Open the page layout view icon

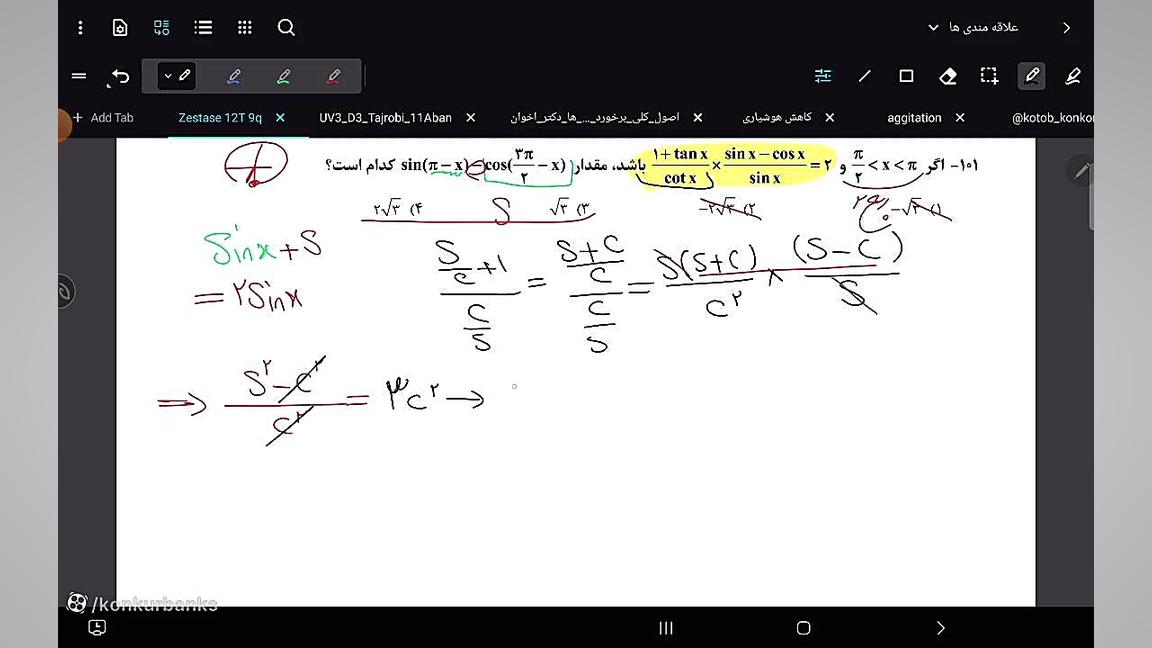tap(162, 28)
